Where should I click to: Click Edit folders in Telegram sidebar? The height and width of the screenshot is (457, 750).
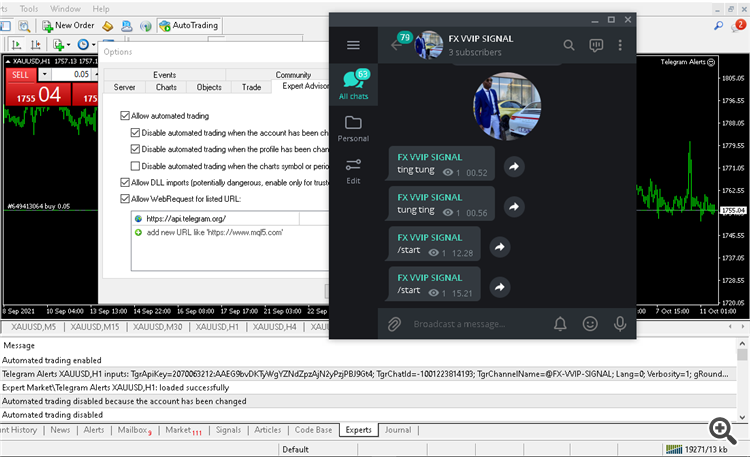click(353, 171)
